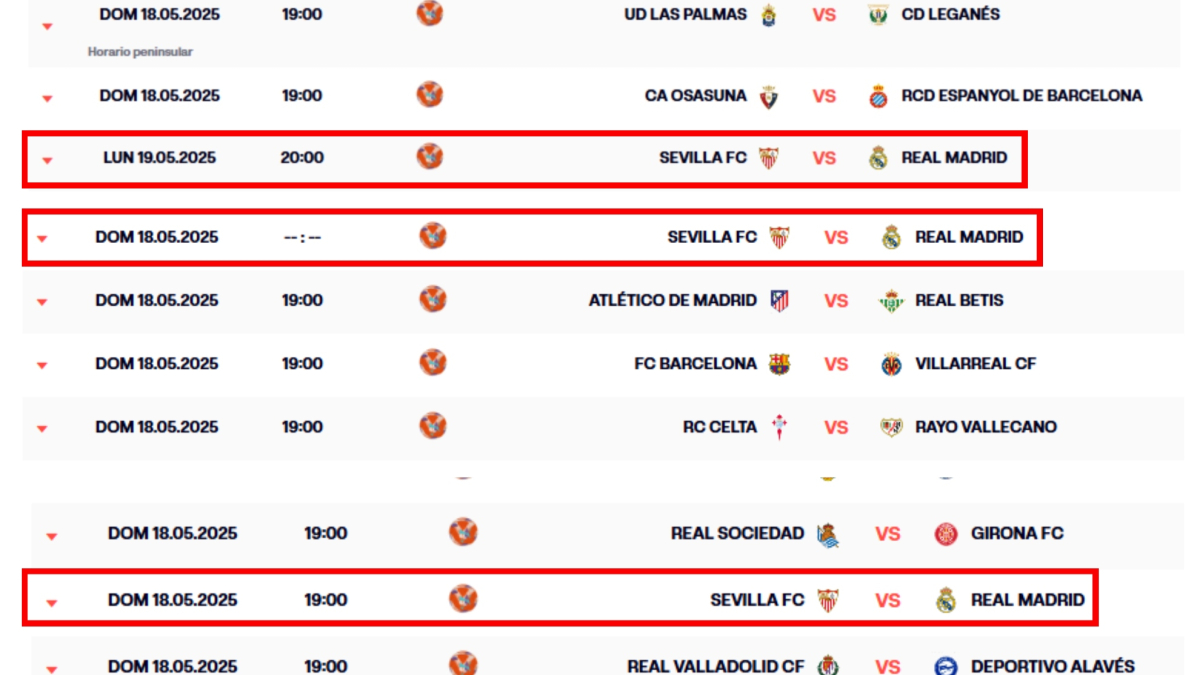Click the ball icon in the Real Sociedad row
Viewport: 1200px width, 675px height.
click(463, 532)
